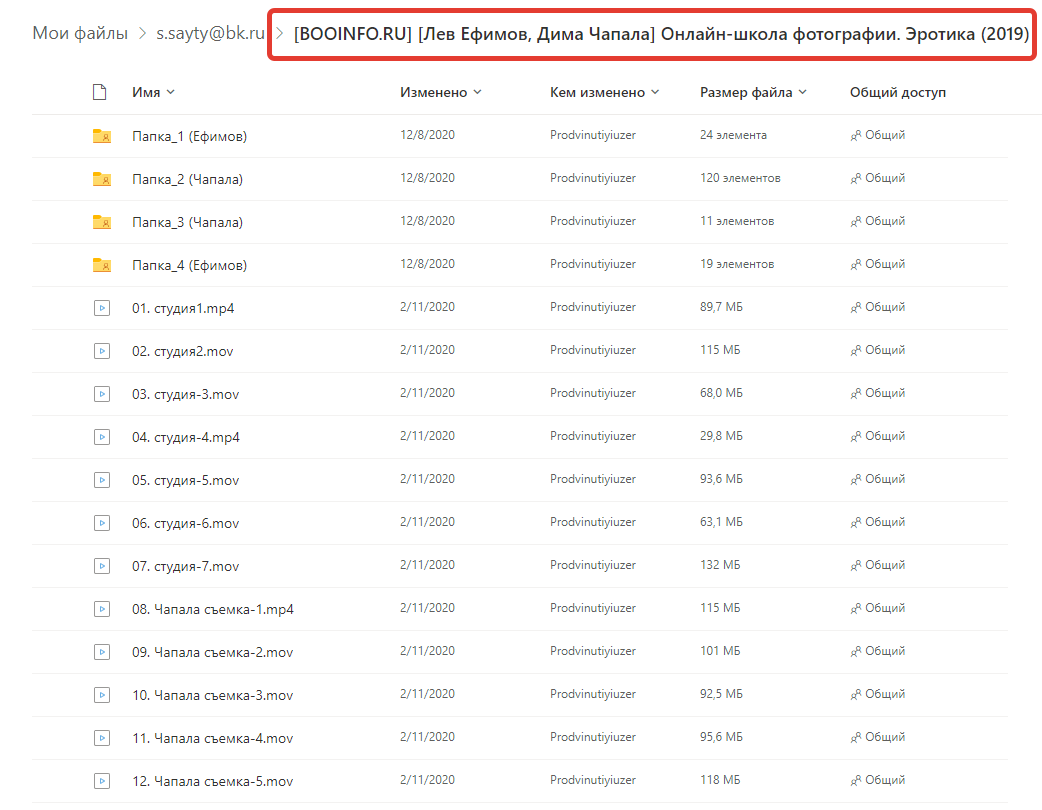Open file 05. студия-5.mov
The width and height of the screenshot is (1042, 810).
pos(185,480)
